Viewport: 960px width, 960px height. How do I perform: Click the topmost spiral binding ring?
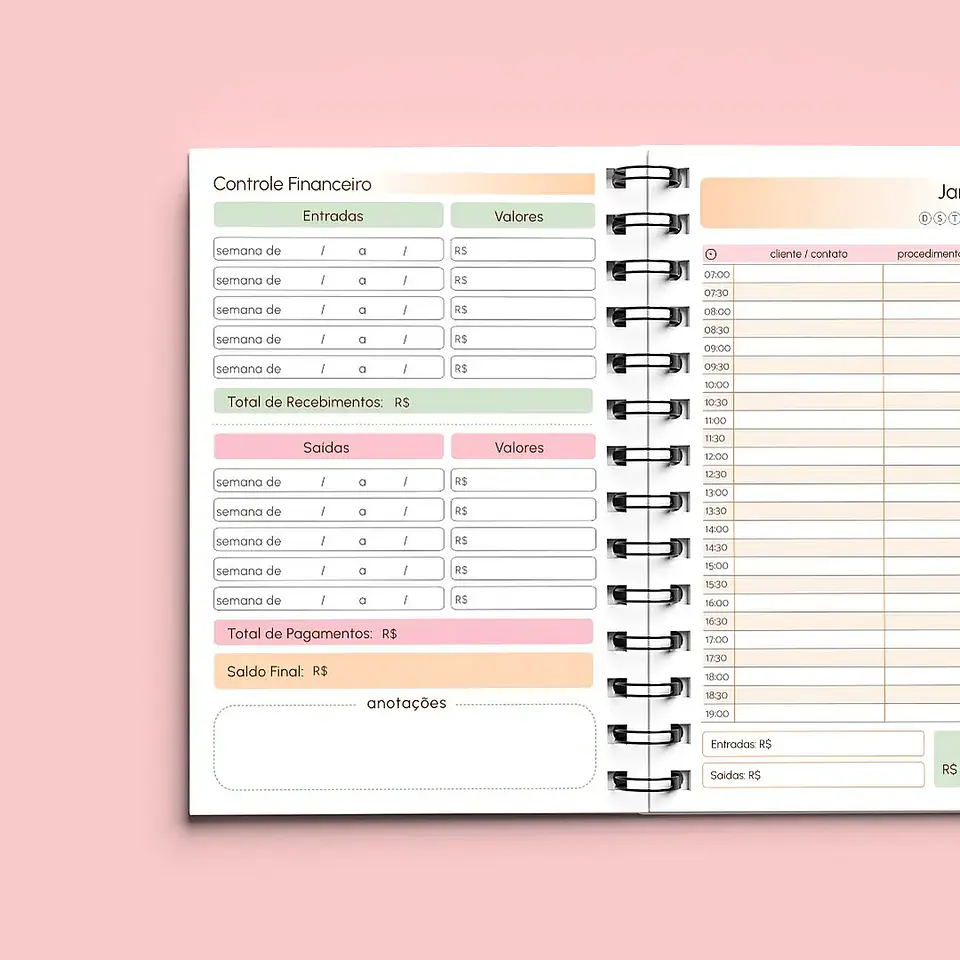click(649, 178)
